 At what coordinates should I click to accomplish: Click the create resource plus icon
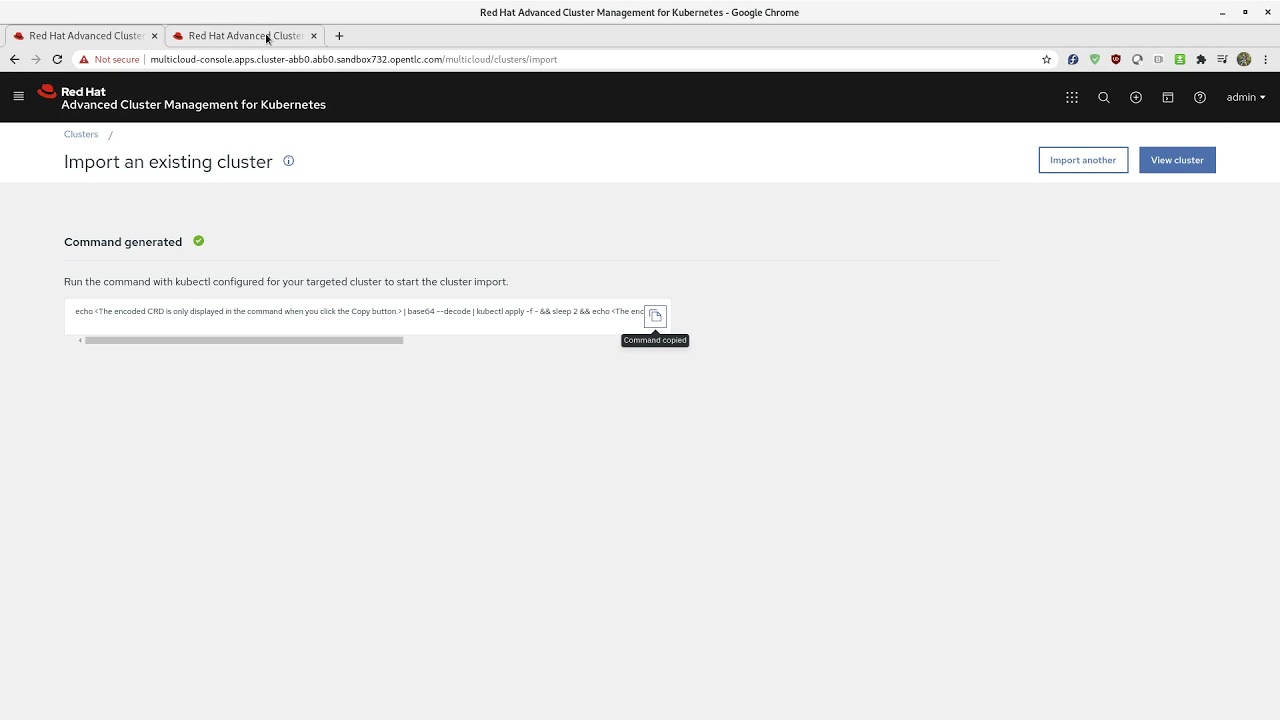1136,97
